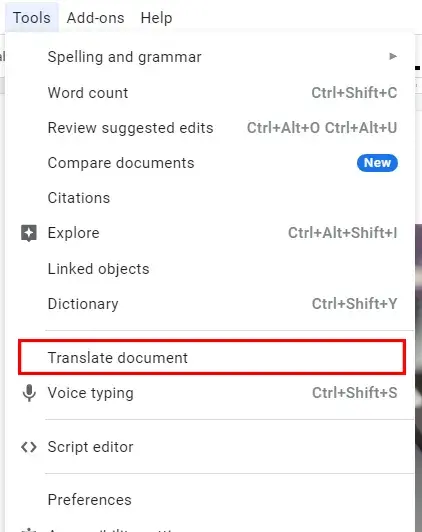Click the Voice typing microphone icon
Screen dimensions: 422x532
29,393
